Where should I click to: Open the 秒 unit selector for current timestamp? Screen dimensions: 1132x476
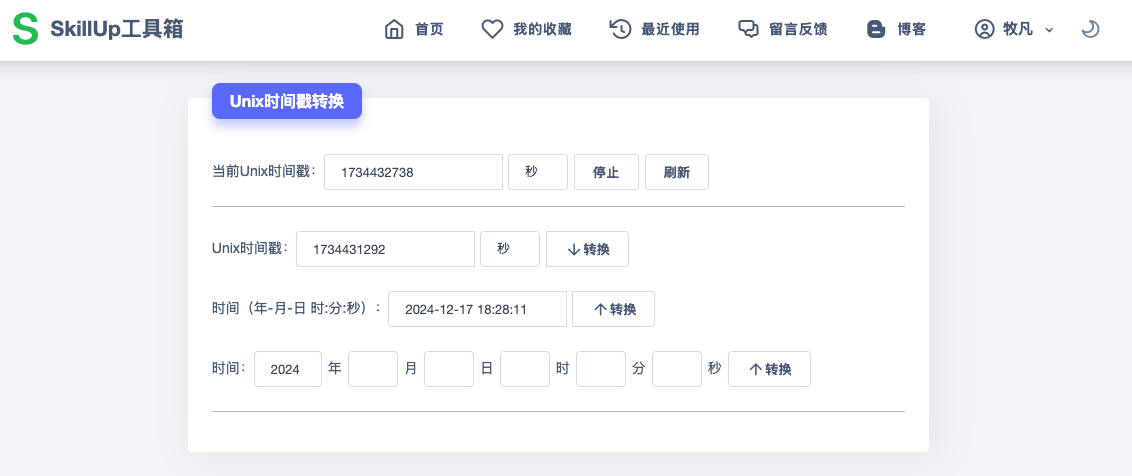pos(538,172)
